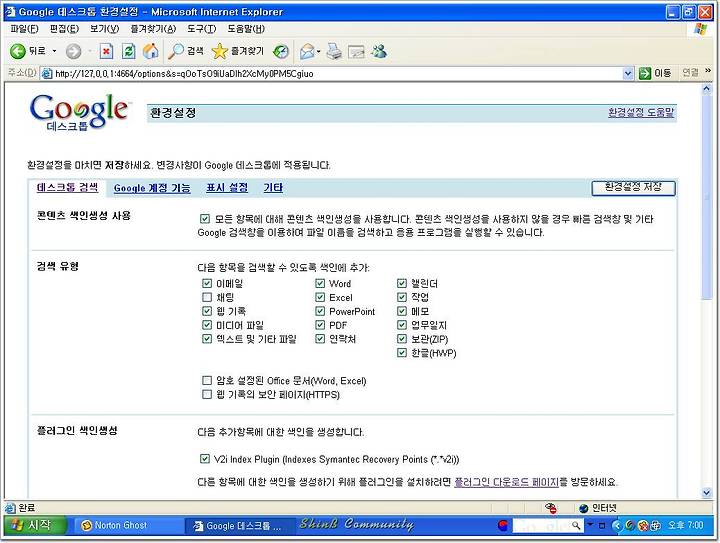
Task: Open the 파일(F) menu
Action: tap(24, 29)
